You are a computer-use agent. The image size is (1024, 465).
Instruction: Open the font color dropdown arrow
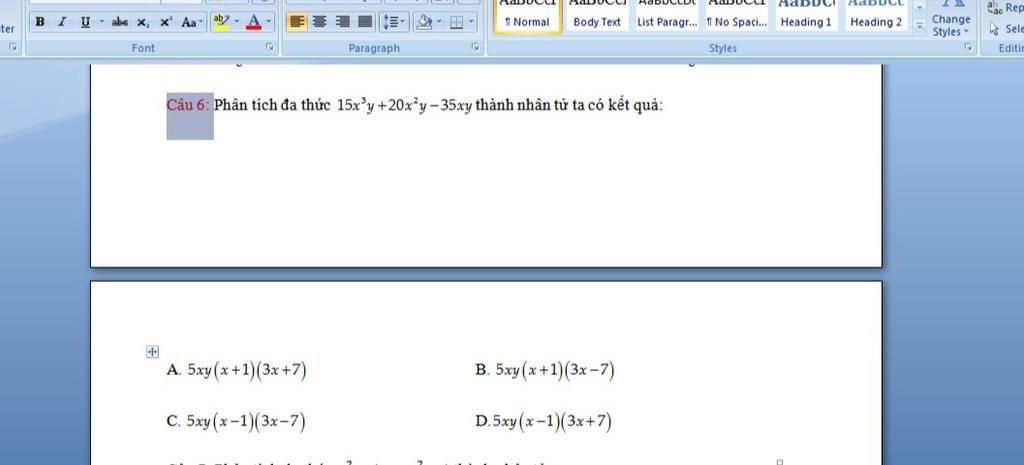tap(269, 22)
